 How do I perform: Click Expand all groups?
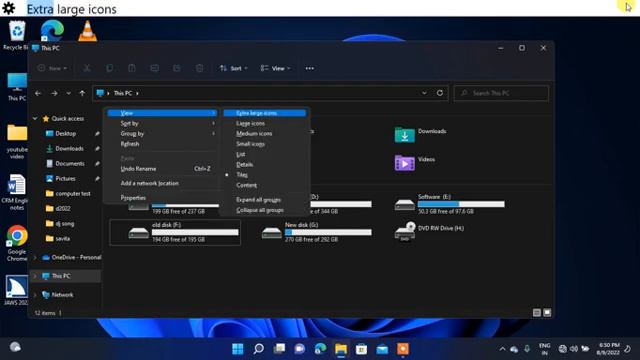[x=258, y=200]
